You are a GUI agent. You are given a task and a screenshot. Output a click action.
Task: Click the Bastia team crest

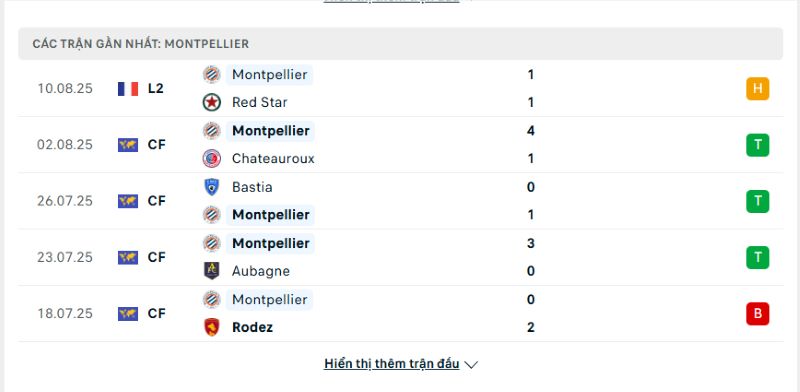tap(211, 187)
